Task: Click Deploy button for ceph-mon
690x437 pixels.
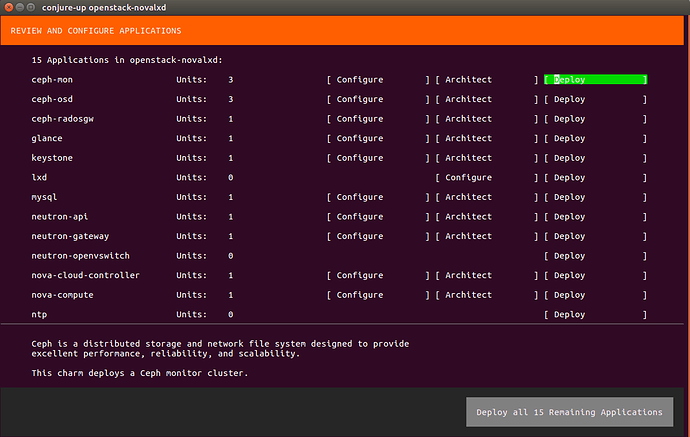Action: click(595, 80)
